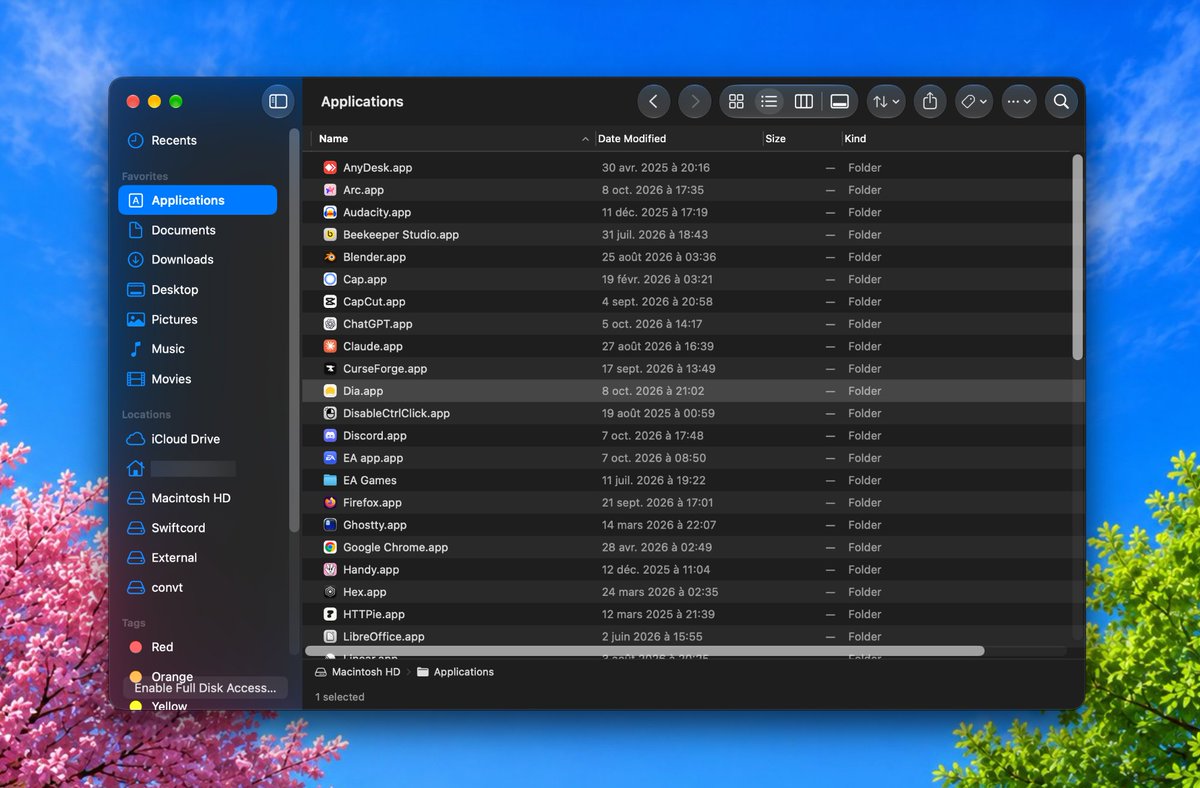1200x788 pixels.
Task: Select the Blender.app icon
Action: [330, 257]
